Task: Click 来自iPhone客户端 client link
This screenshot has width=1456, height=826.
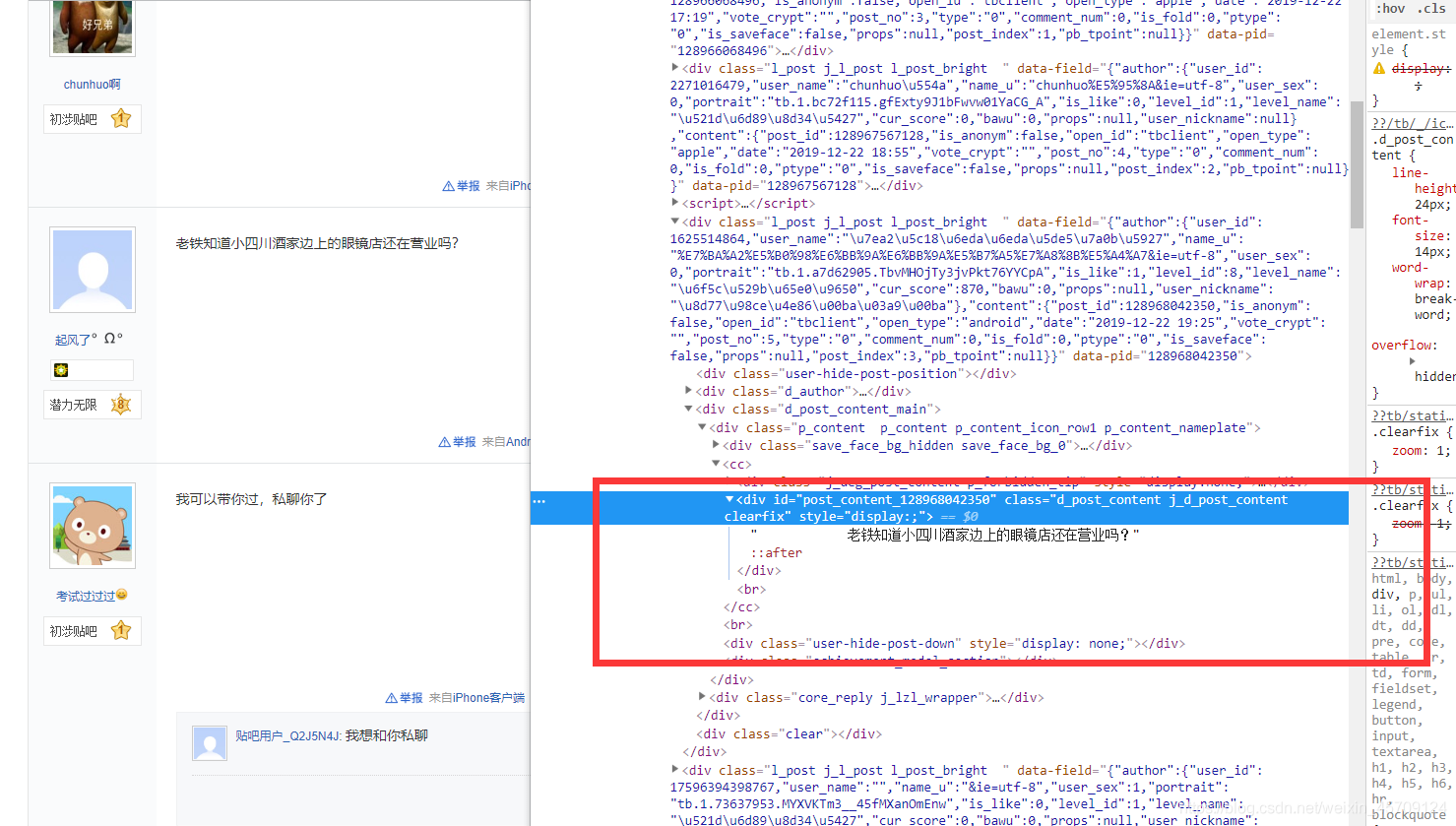Action: point(476,698)
